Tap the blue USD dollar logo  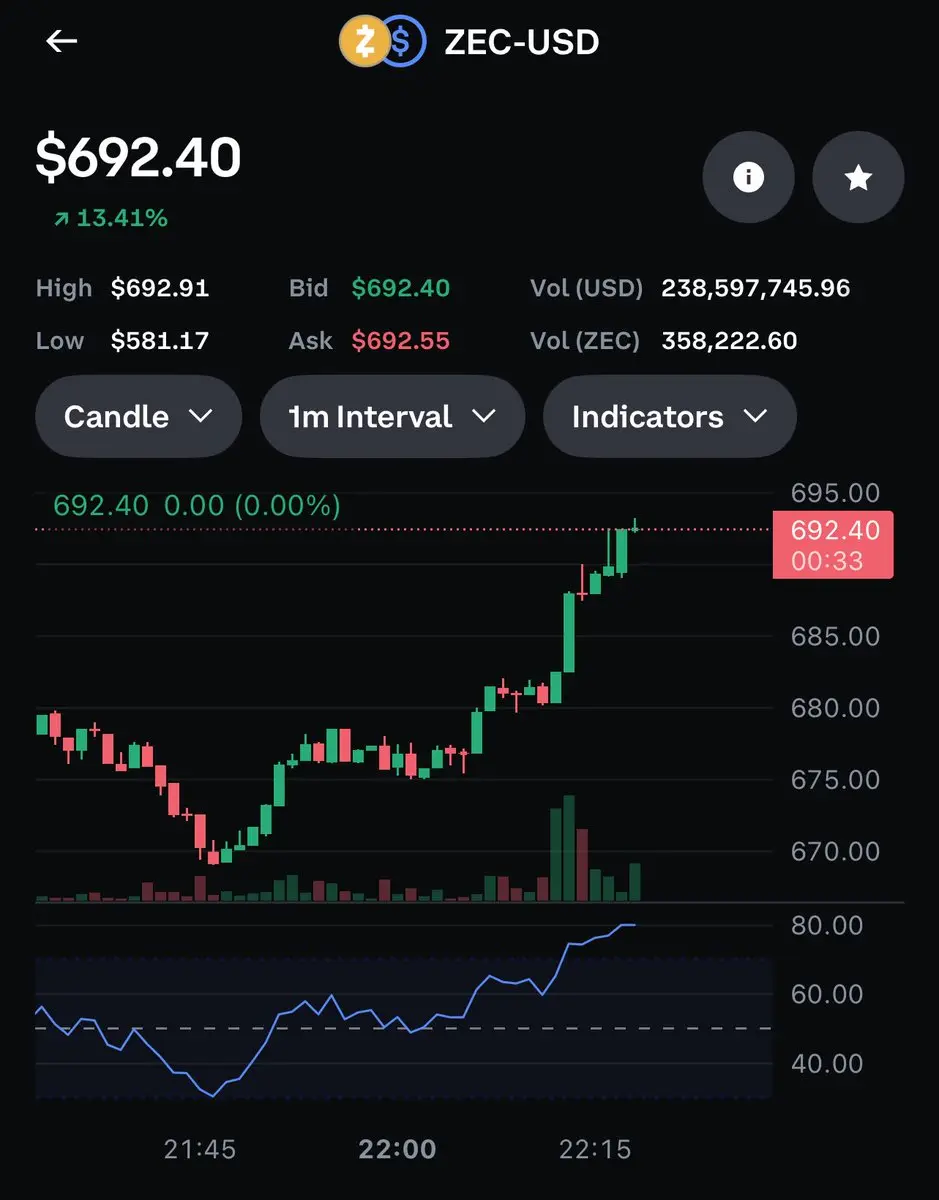(402, 42)
